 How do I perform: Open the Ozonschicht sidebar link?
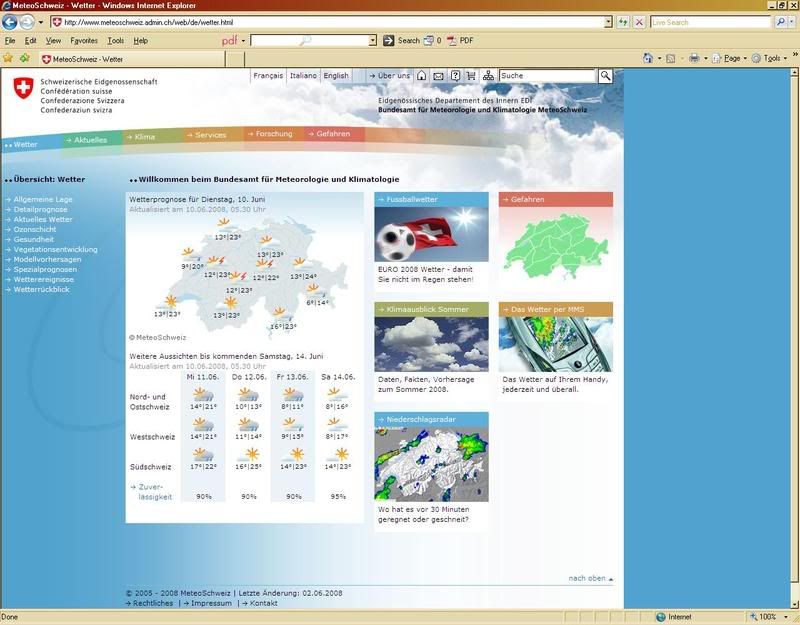pos(35,230)
